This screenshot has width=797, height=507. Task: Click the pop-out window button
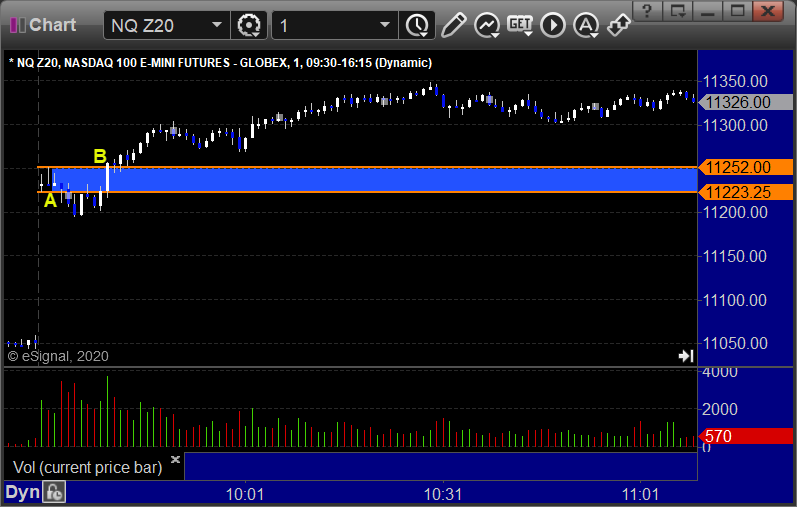point(678,11)
